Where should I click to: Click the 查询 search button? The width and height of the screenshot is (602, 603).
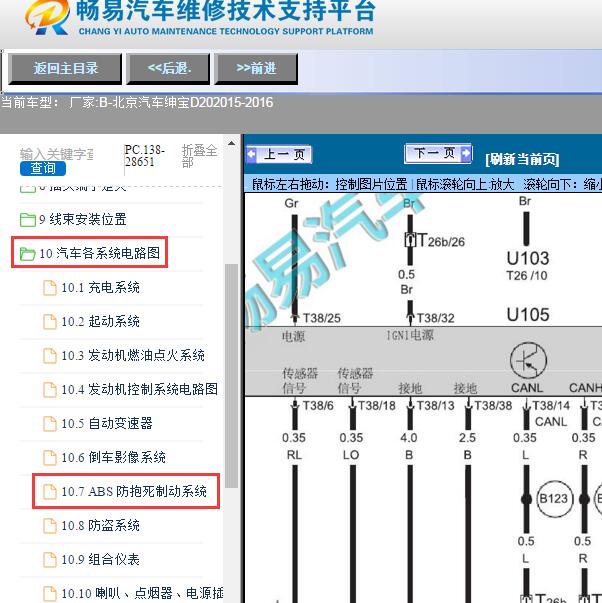click(x=43, y=168)
